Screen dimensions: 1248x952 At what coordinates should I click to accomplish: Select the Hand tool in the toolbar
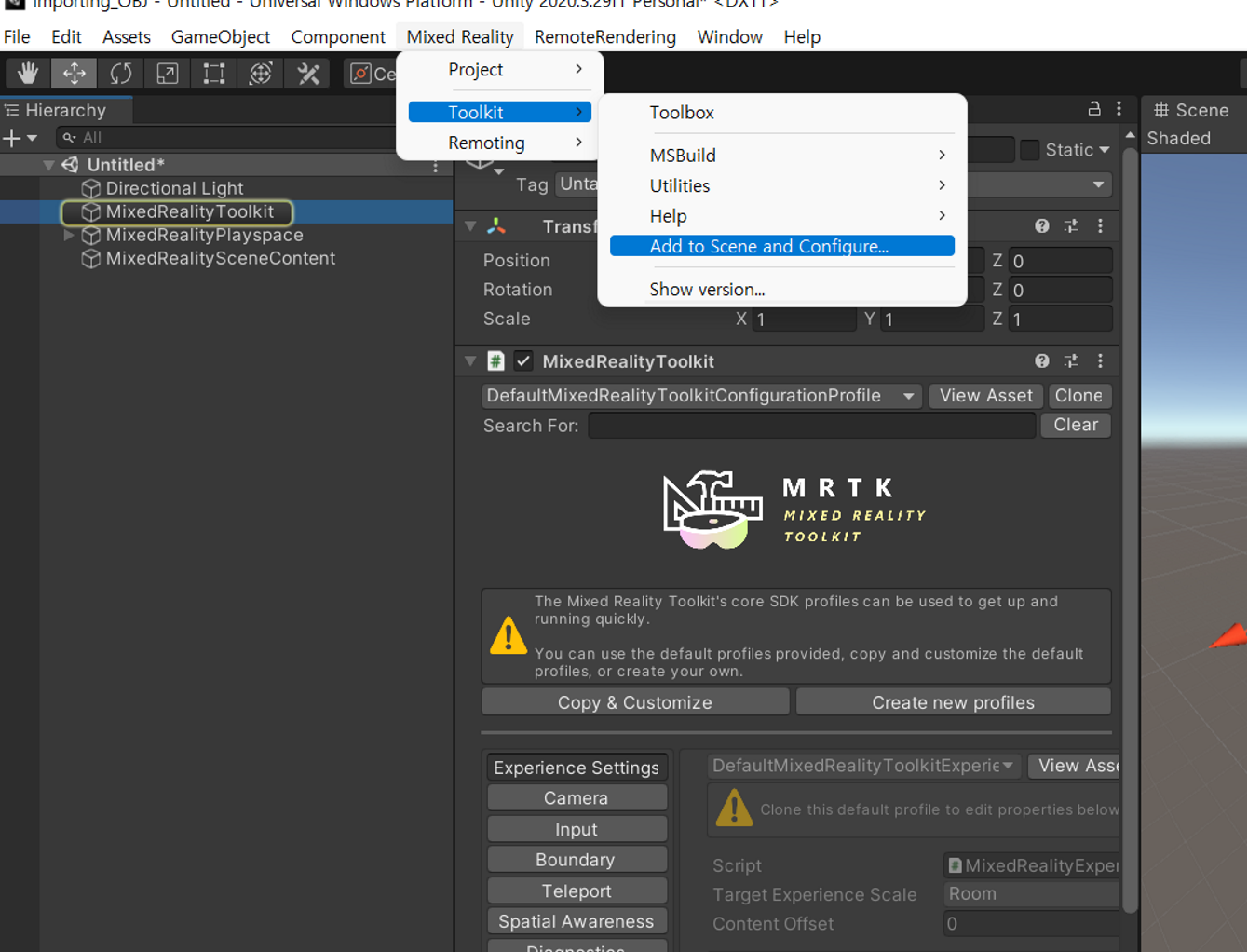click(27, 73)
